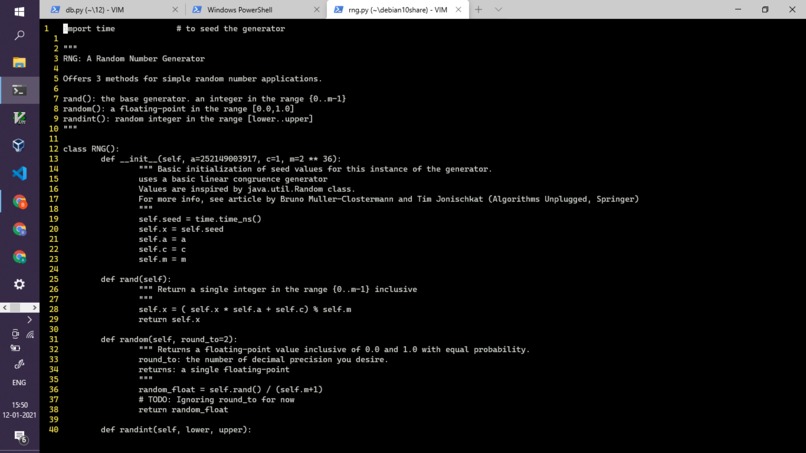Close the db.py tab
The height and width of the screenshot is (453, 806).
click(x=175, y=10)
